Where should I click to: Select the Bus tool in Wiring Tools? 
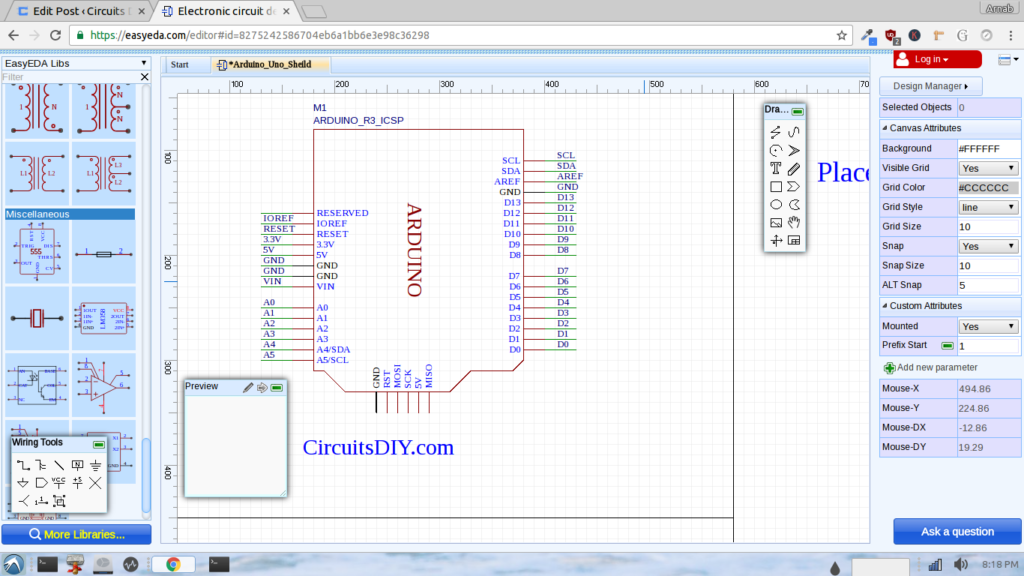click(x=41, y=465)
